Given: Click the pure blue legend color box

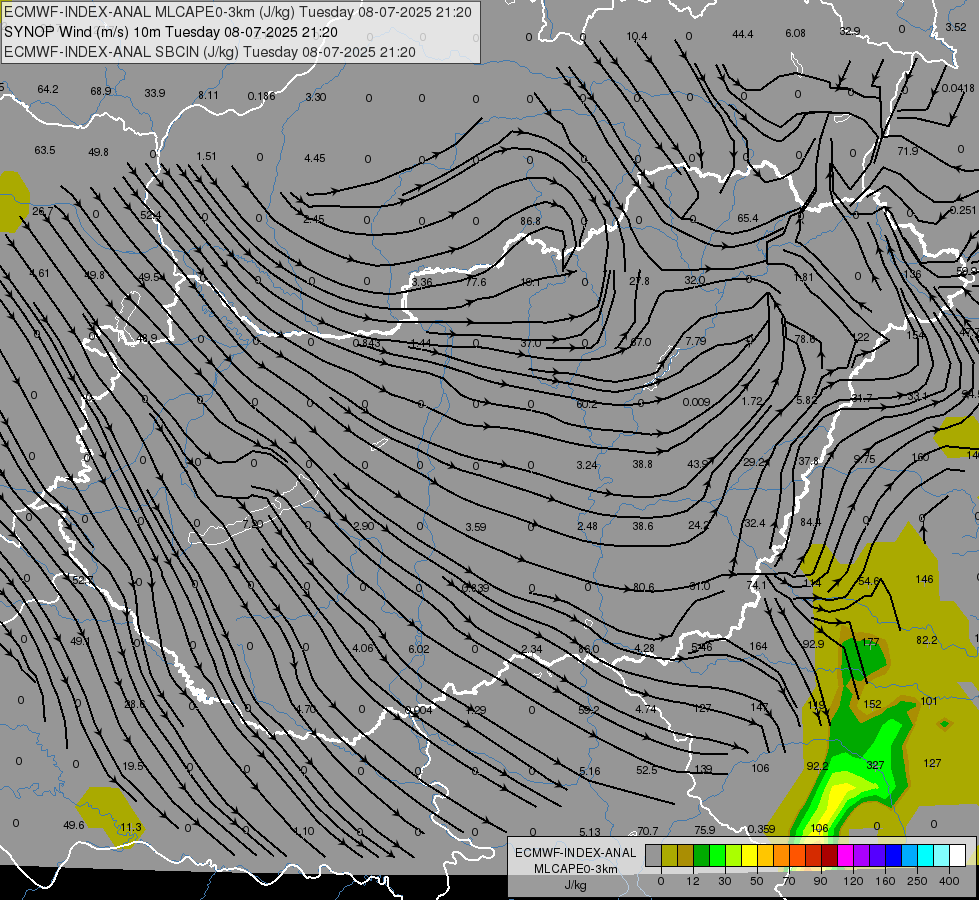Looking at the screenshot, I should [893, 855].
